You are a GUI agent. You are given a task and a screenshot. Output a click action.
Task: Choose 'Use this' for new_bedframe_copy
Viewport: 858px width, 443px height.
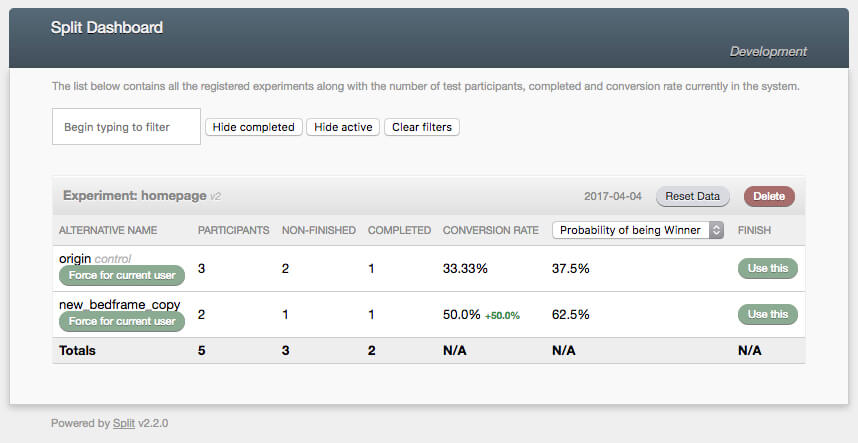point(767,314)
